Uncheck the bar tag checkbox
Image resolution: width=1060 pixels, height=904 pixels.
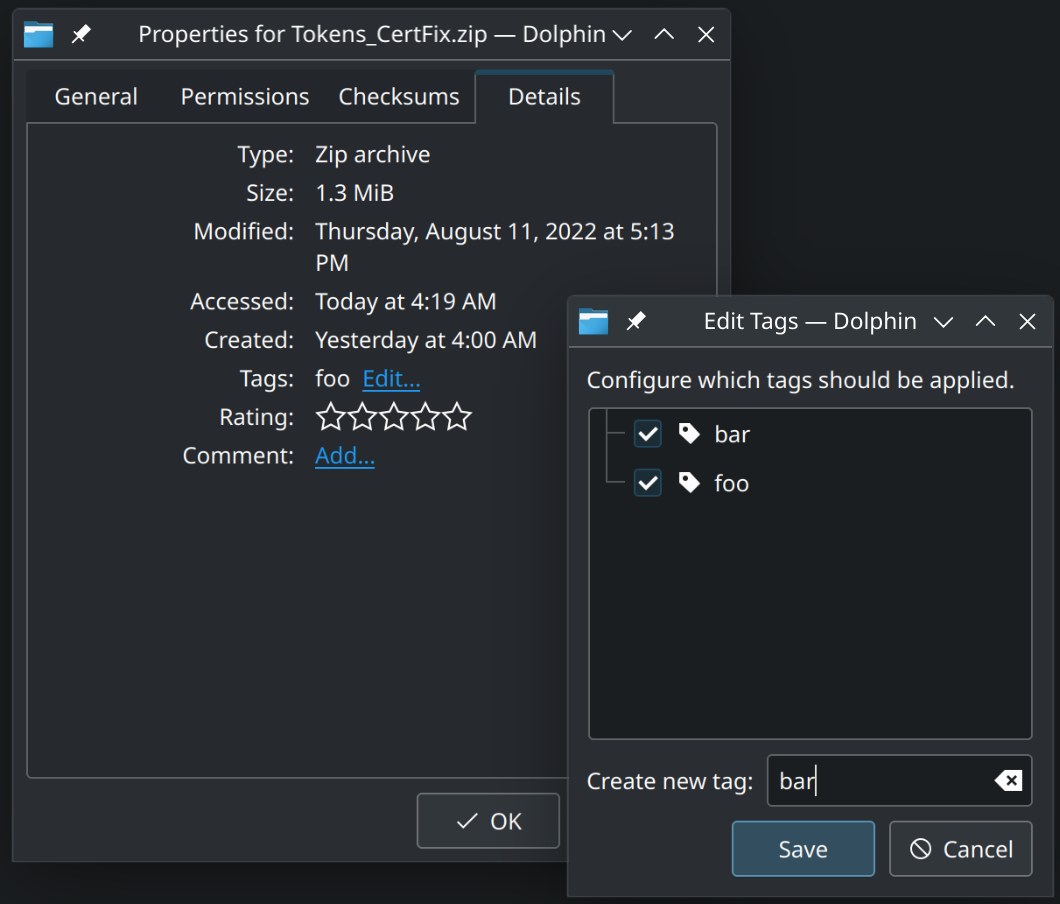pyautogui.click(x=648, y=434)
